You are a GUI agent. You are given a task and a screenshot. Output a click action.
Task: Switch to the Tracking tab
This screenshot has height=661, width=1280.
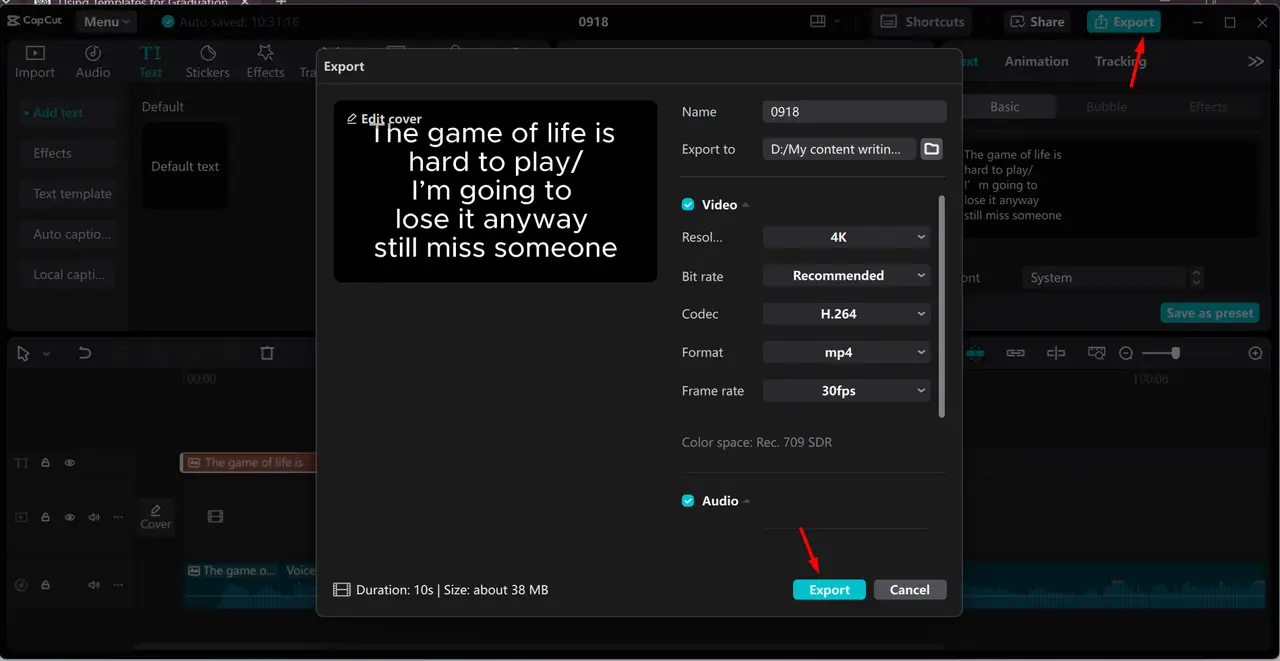[x=1120, y=61]
